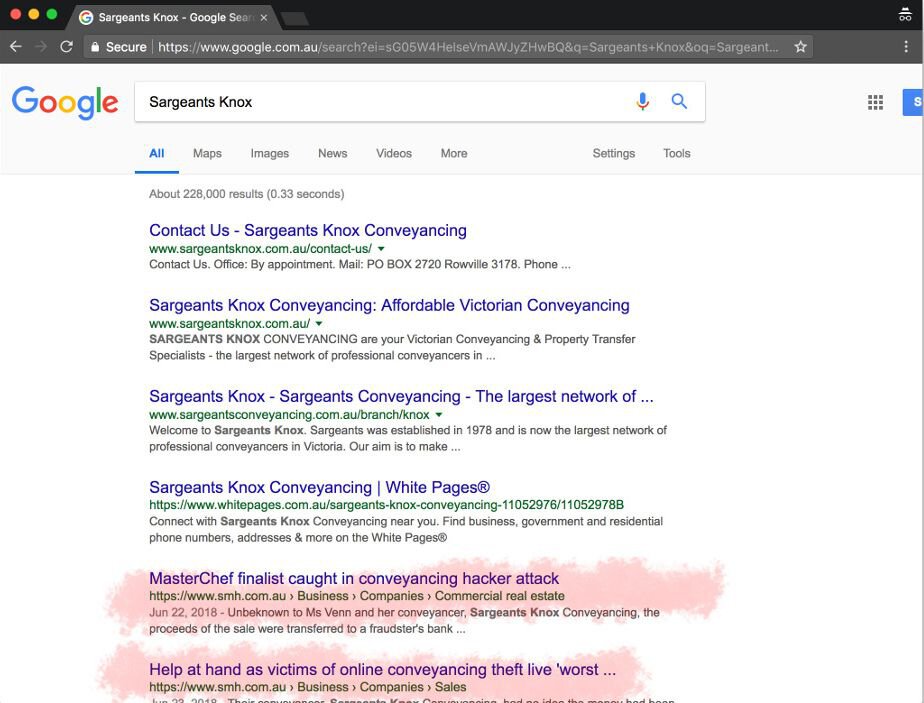Screen dimensions: 924x703
Task: Open MasterChef finalist caught in conveyancing hacker attack
Action: tap(354, 579)
